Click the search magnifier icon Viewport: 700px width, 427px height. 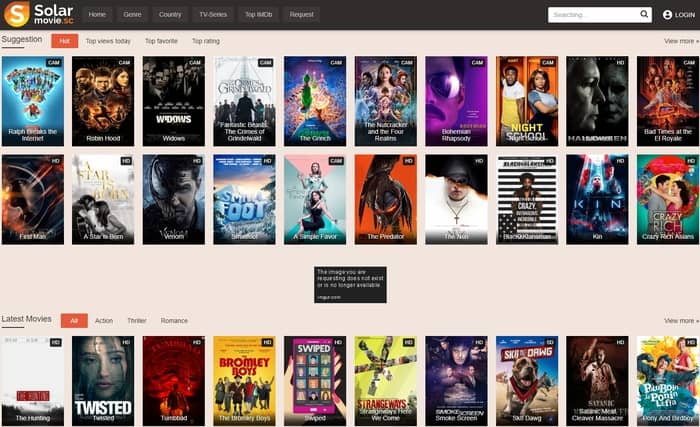(x=644, y=14)
